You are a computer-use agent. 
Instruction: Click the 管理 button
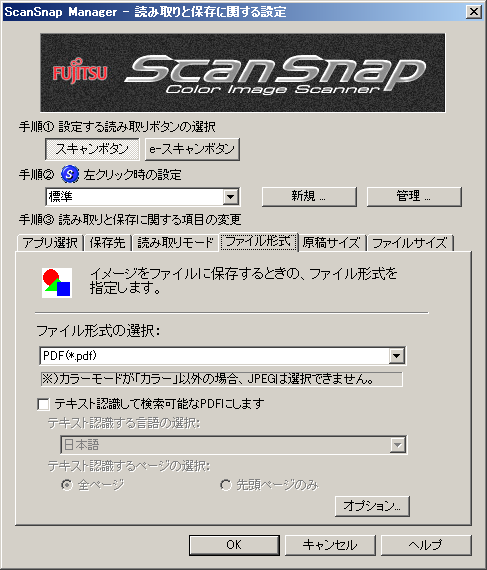pos(414,197)
